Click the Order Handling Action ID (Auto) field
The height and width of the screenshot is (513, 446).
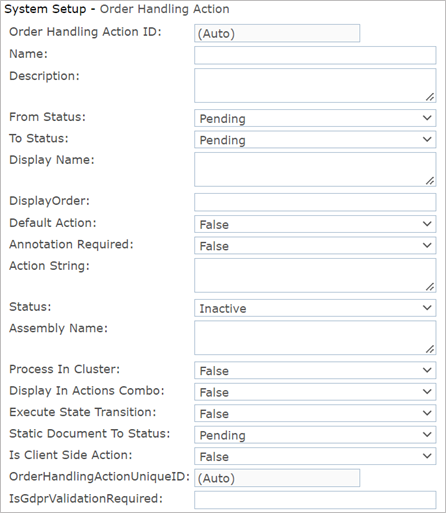pos(277,33)
